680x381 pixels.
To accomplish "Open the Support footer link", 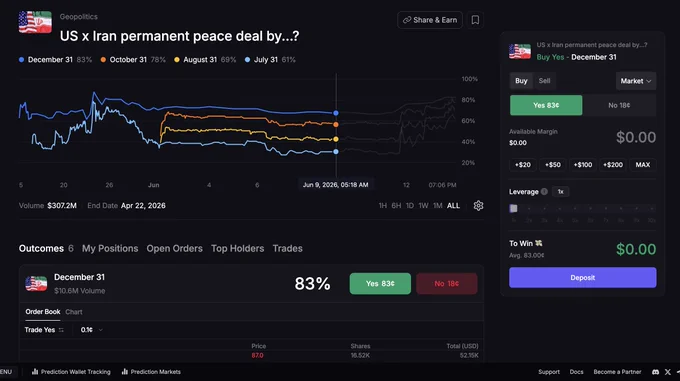I will (549, 372).
